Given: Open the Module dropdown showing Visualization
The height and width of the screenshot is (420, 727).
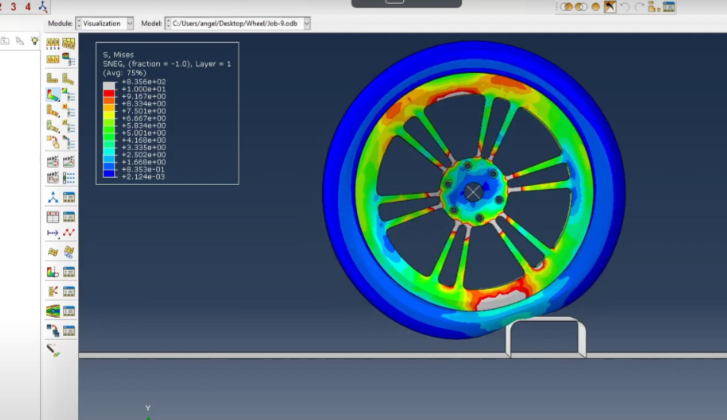Looking at the screenshot, I should [x=104, y=23].
